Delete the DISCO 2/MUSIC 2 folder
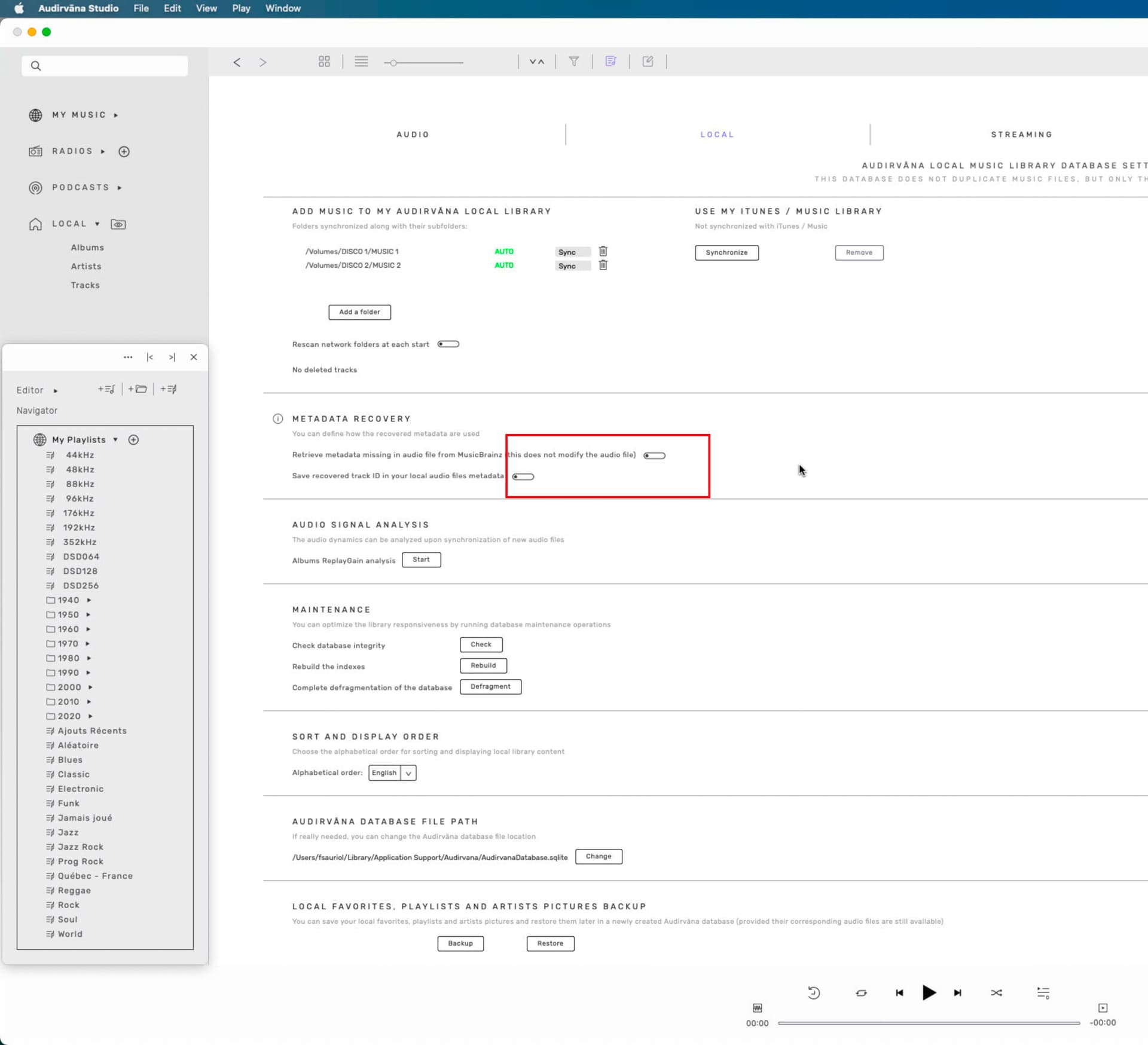 (x=603, y=265)
